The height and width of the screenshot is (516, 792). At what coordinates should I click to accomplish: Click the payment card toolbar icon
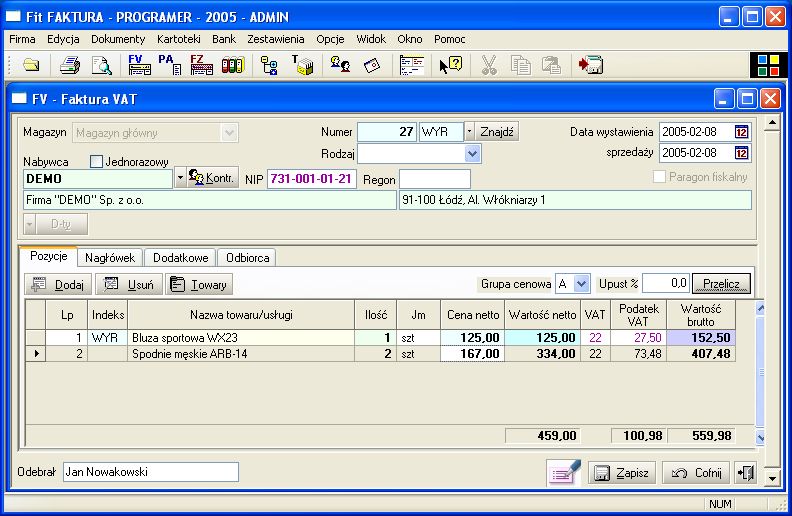tap(372, 65)
